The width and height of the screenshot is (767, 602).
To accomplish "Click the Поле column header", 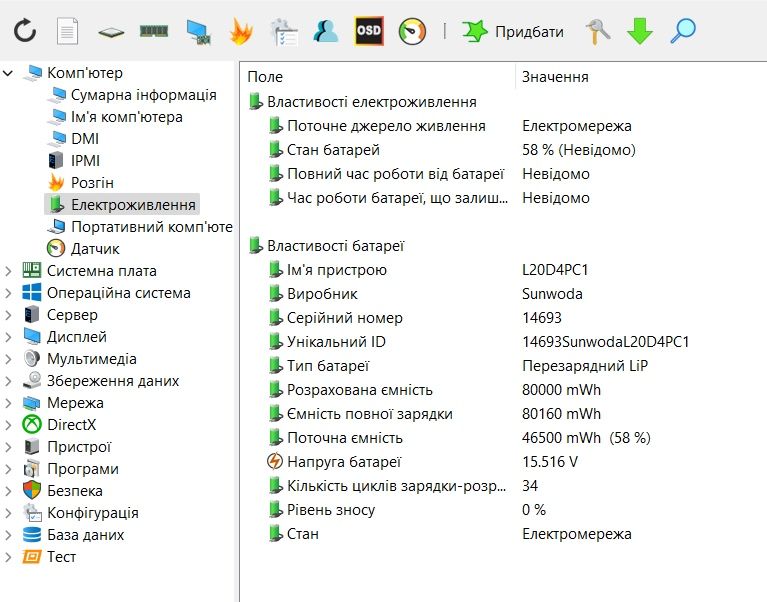I will tap(379, 77).
